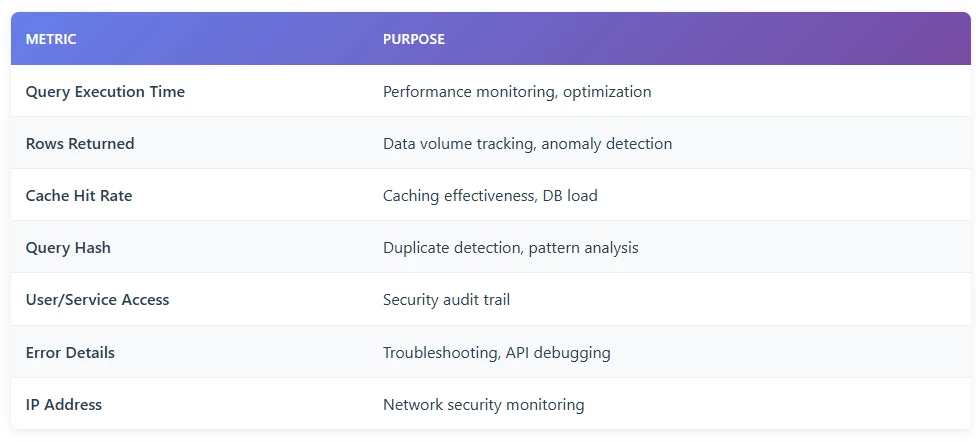Click the PURPOSE column header
The height and width of the screenshot is (442, 976).
(414, 39)
